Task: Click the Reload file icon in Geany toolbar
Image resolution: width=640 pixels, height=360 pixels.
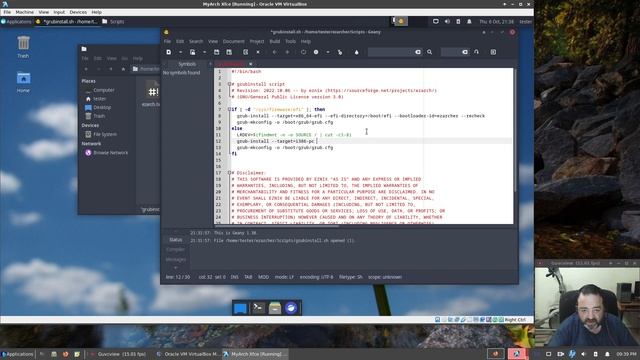Action: 246,52
